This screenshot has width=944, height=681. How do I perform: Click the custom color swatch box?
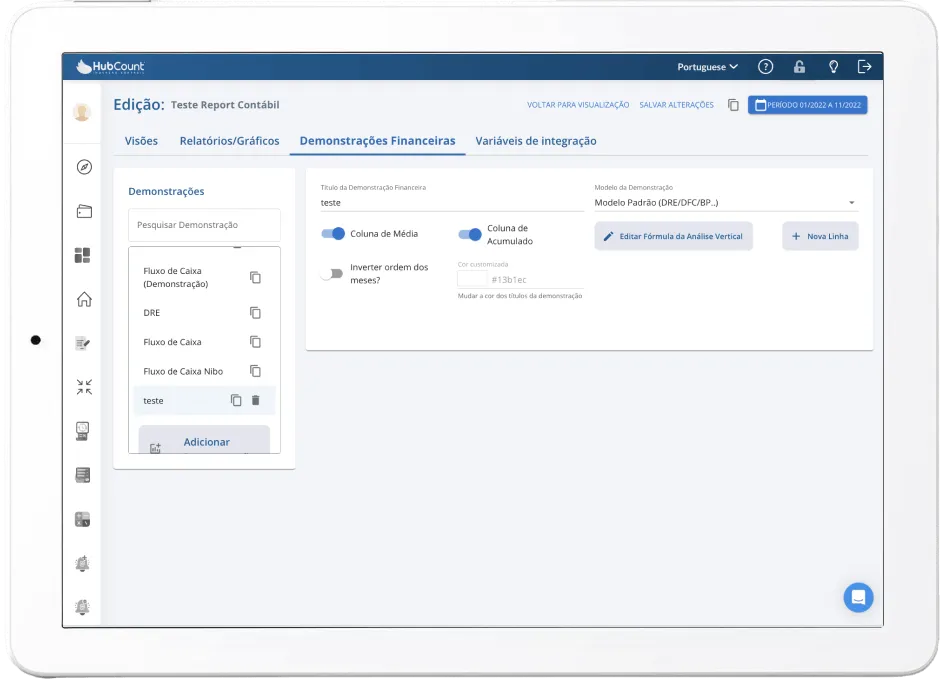click(x=472, y=279)
